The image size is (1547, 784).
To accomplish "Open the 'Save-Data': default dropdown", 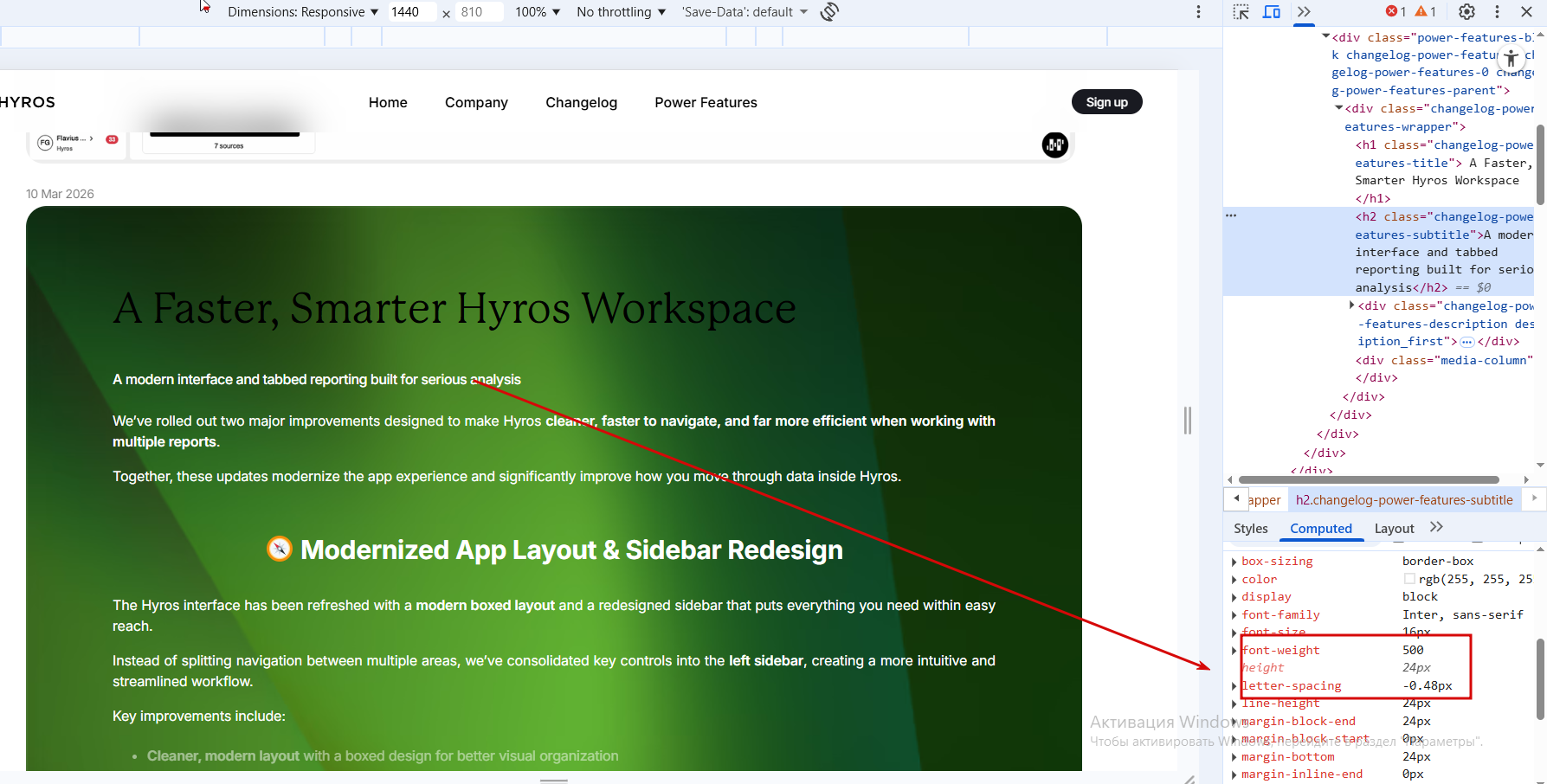I will (x=744, y=12).
